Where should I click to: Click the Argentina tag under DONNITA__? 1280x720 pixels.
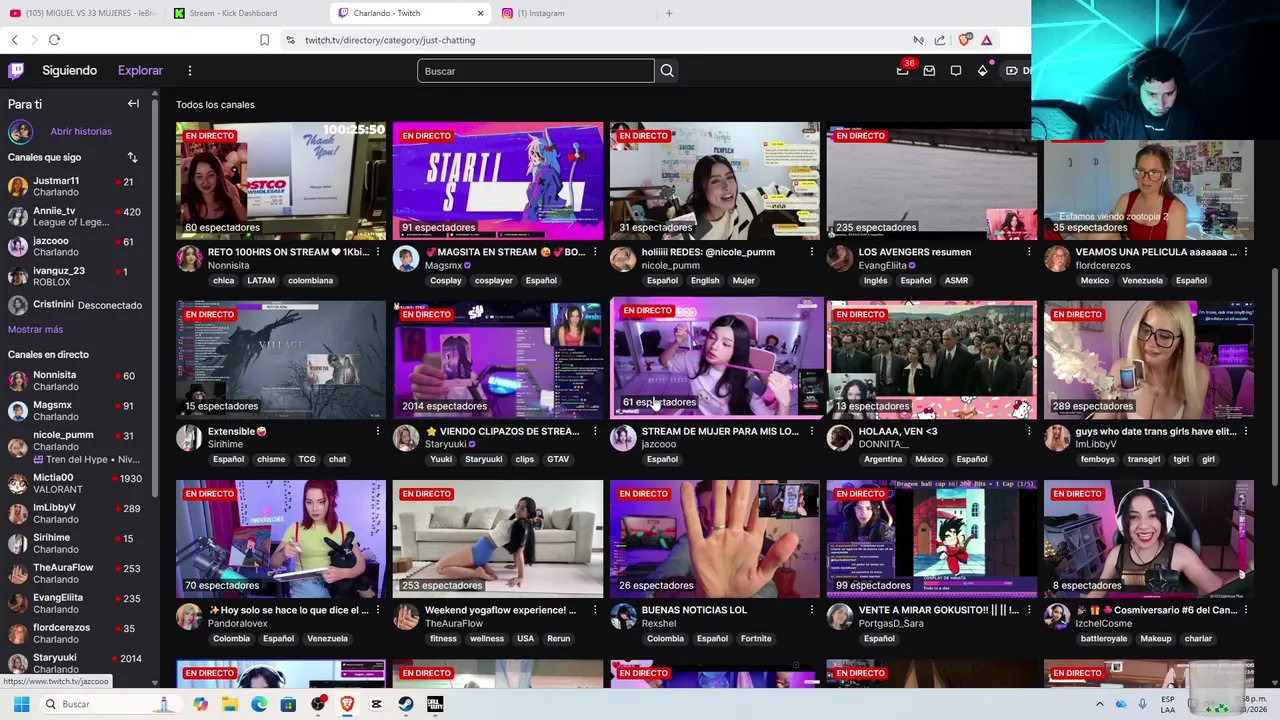(x=883, y=460)
